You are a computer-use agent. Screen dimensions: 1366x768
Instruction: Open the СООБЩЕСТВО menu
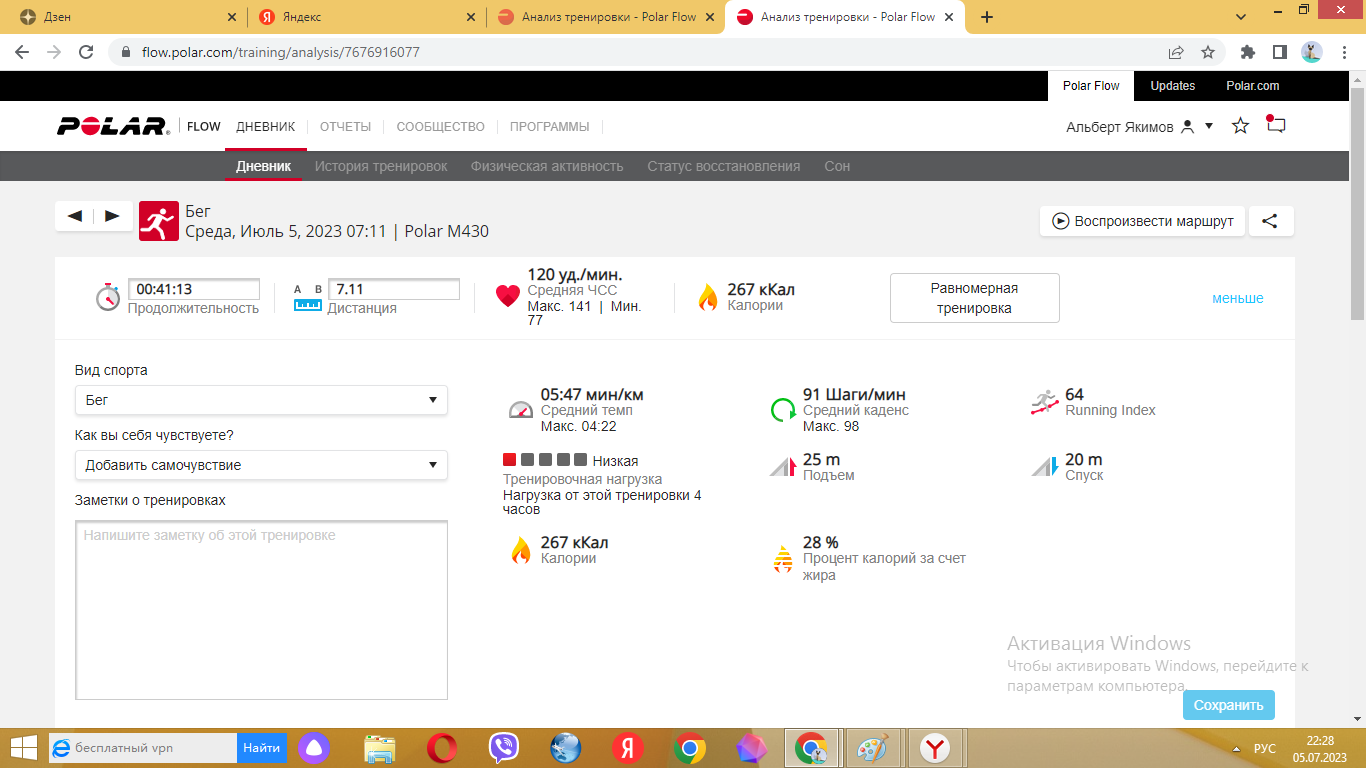(440, 127)
